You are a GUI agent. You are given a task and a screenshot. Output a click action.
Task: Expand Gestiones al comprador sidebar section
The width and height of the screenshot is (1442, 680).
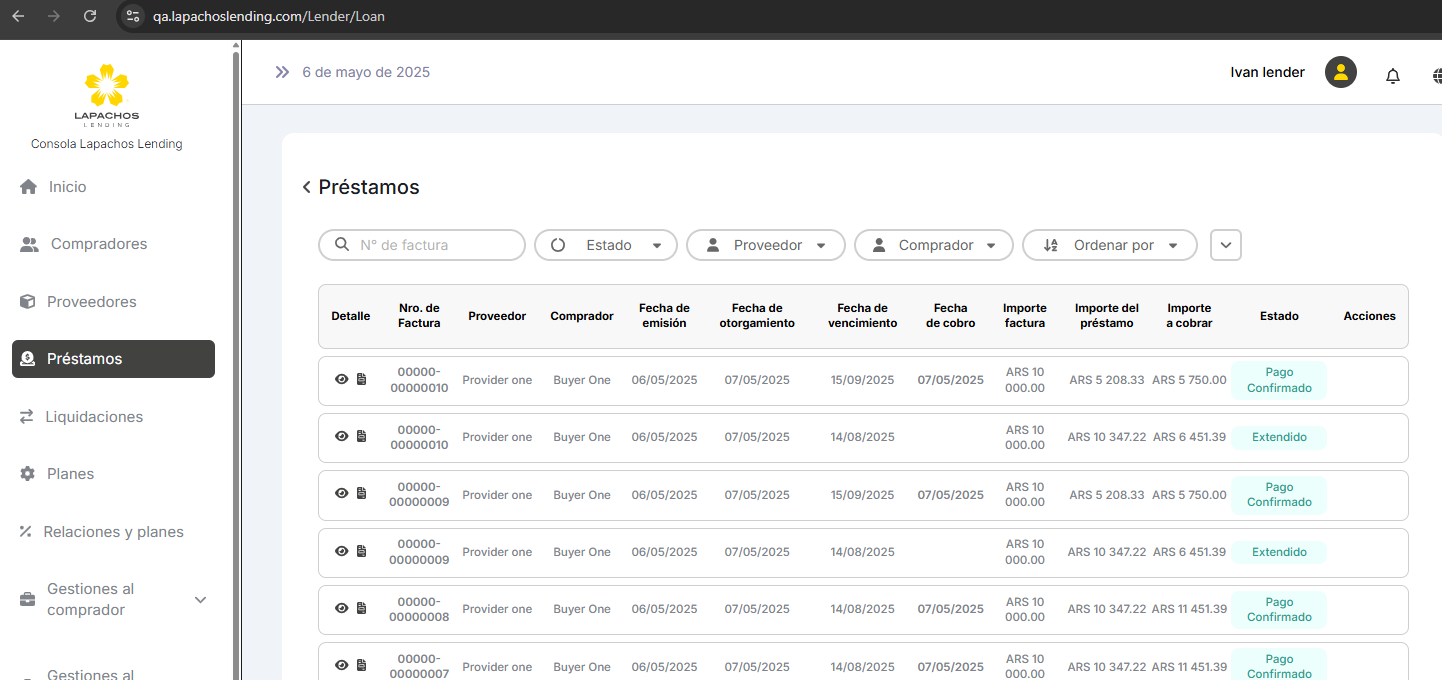point(200,600)
